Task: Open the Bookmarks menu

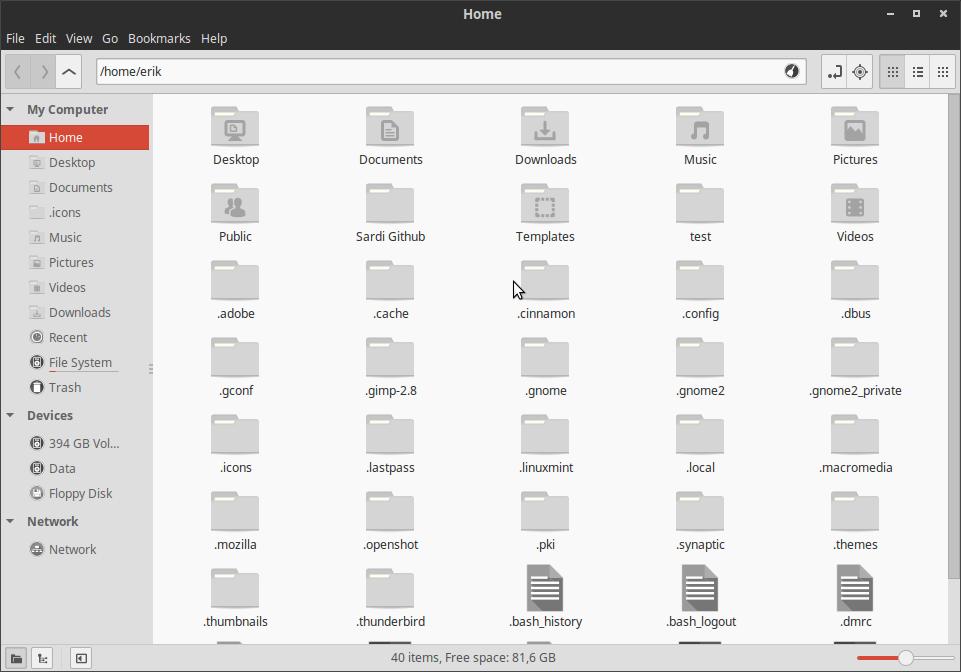Action: 159,38
